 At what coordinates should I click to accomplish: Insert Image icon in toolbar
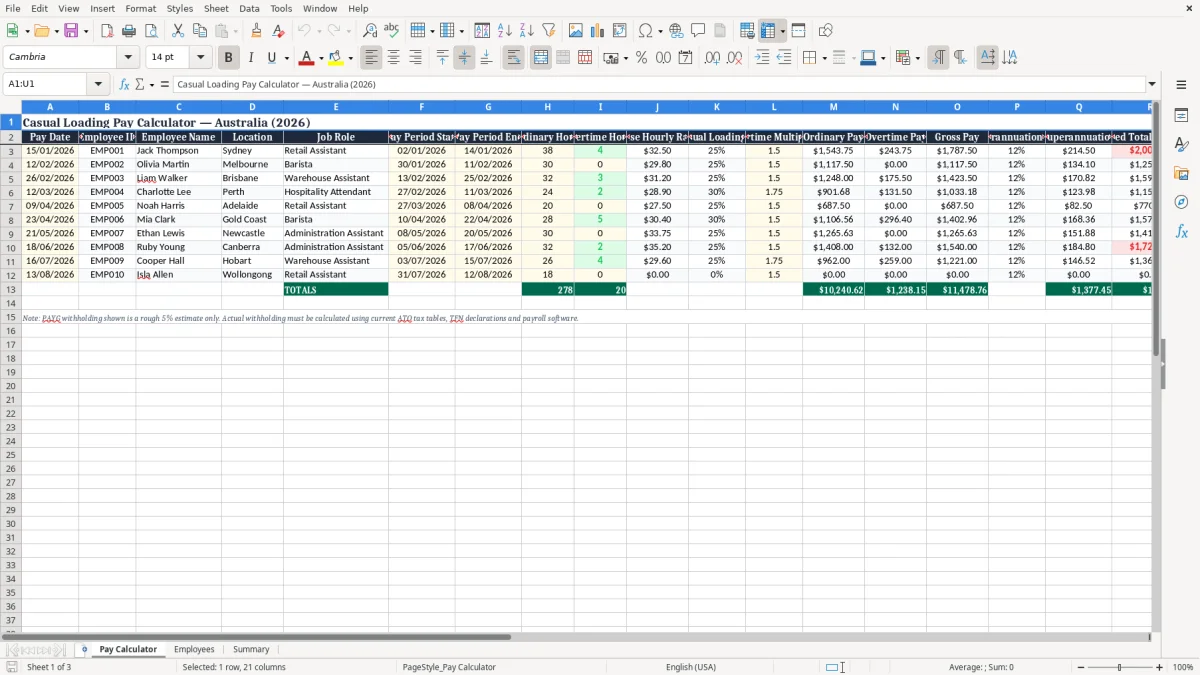pyautogui.click(x=576, y=31)
